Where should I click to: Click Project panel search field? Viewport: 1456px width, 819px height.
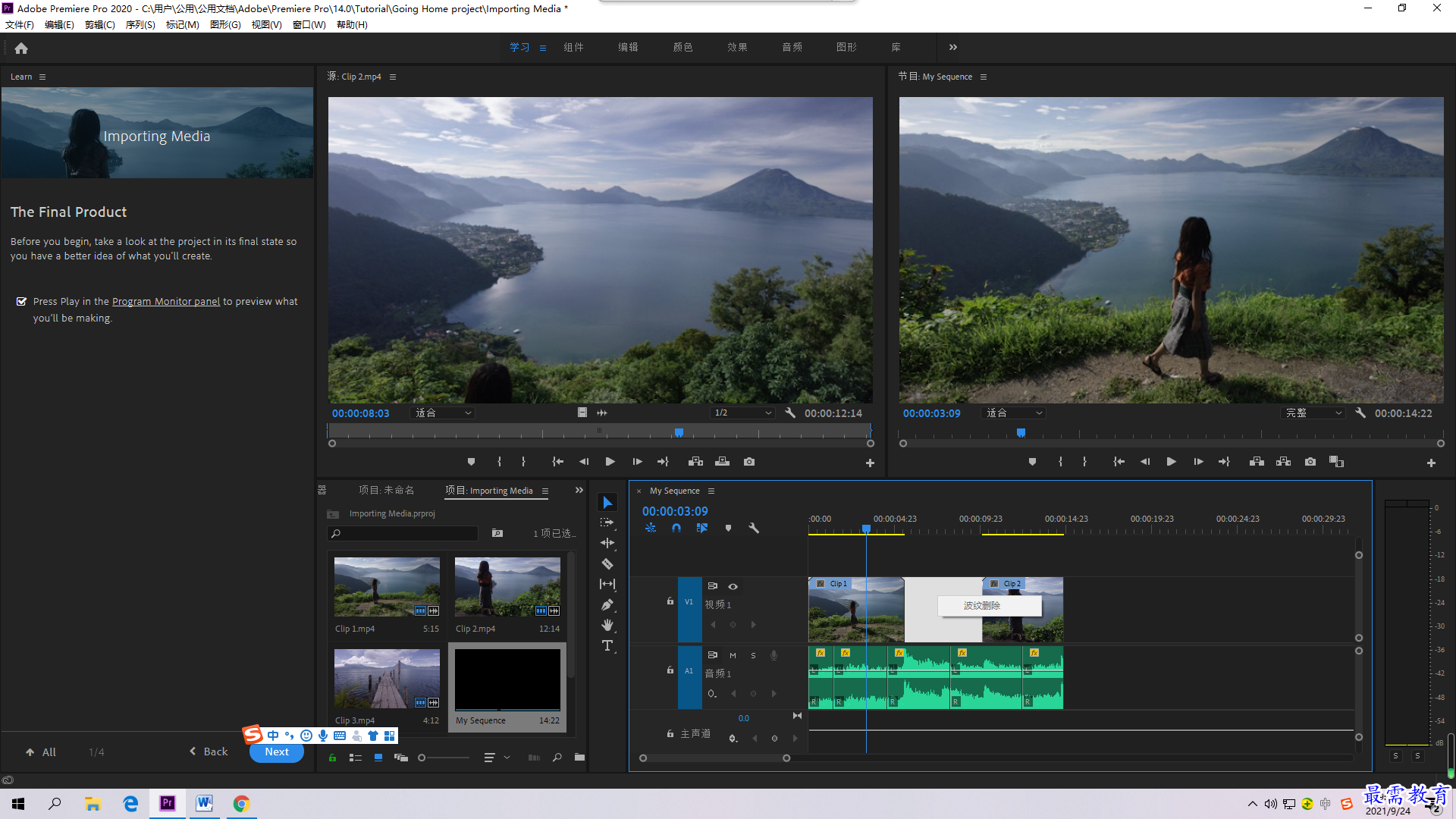tap(403, 533)
